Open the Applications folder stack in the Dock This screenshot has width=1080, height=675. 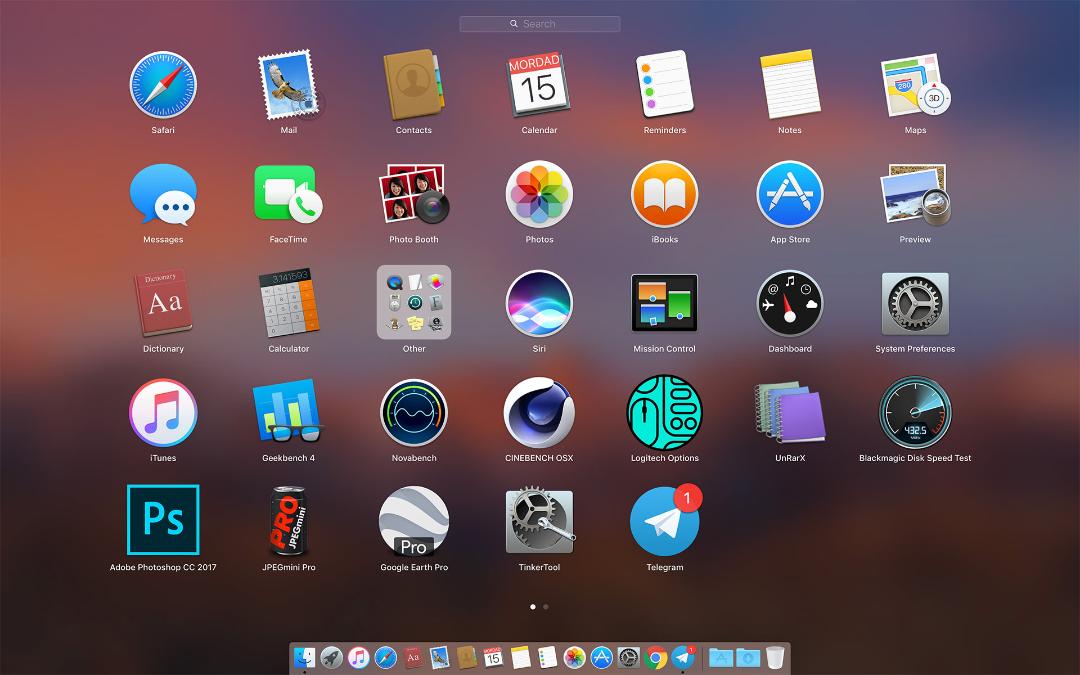click(720, 658)
